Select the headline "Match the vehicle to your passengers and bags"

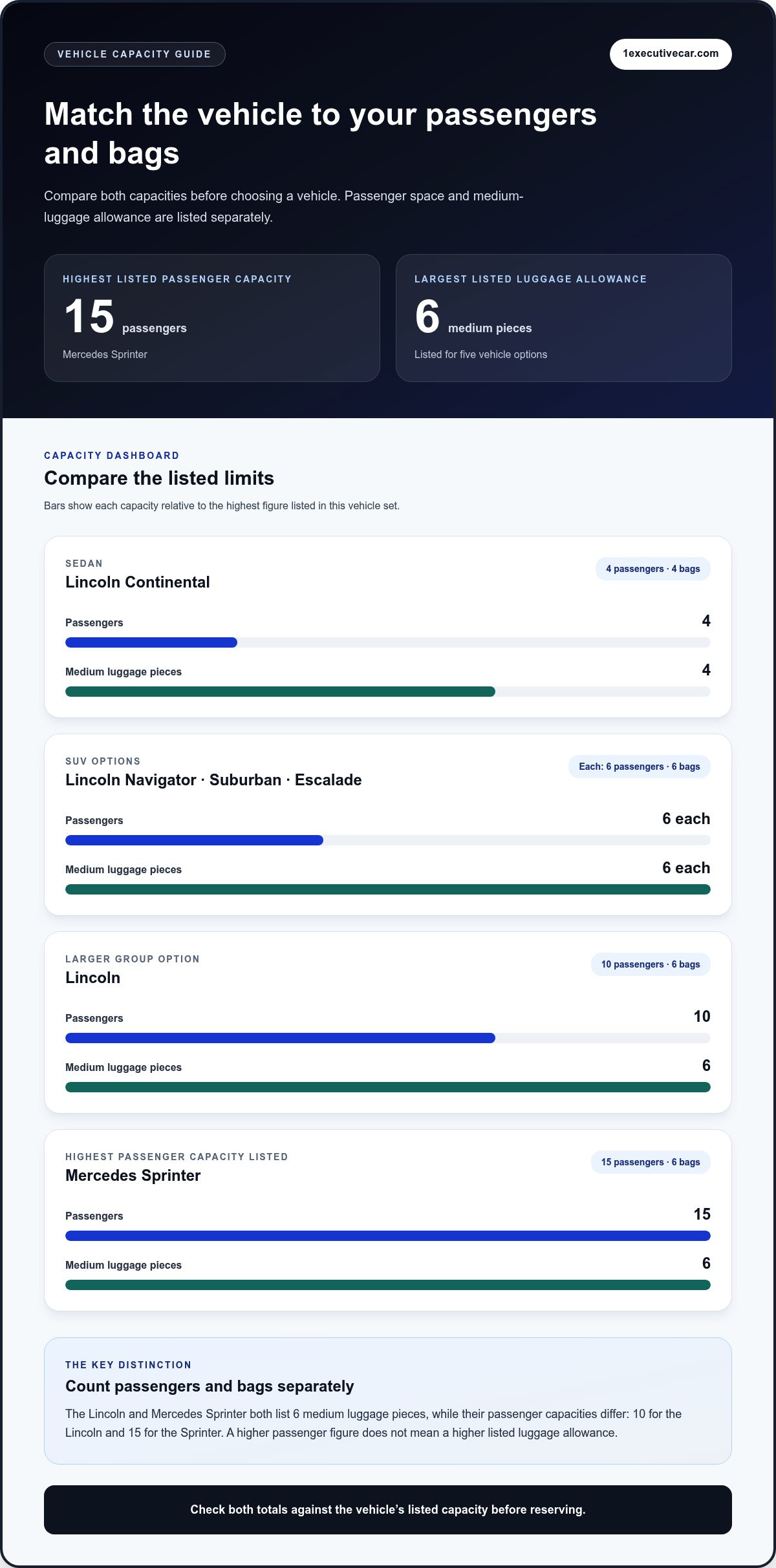321,133
